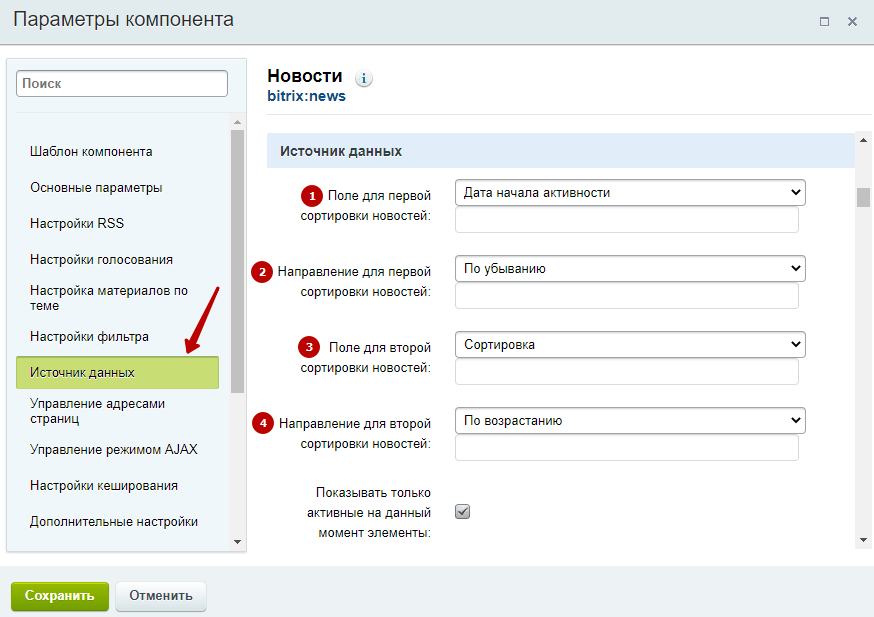Open the По убыванию sort direction dropdown
The height and width of the screenshot is (617, 874).
pos(630,269)
